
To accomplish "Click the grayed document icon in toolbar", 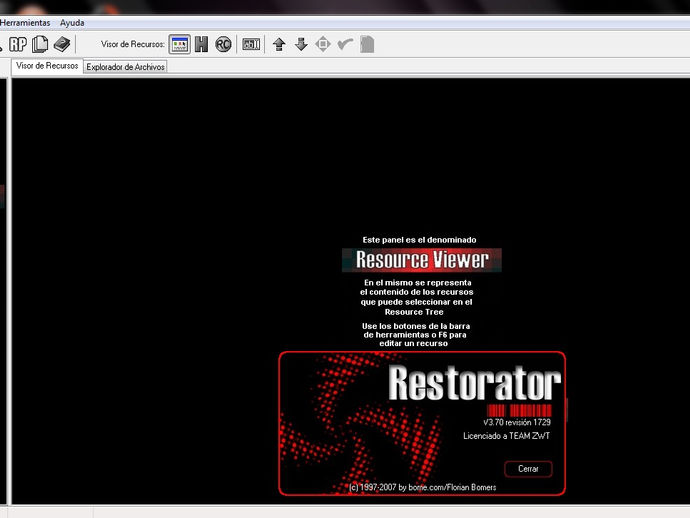I will [x=367, y=44].
